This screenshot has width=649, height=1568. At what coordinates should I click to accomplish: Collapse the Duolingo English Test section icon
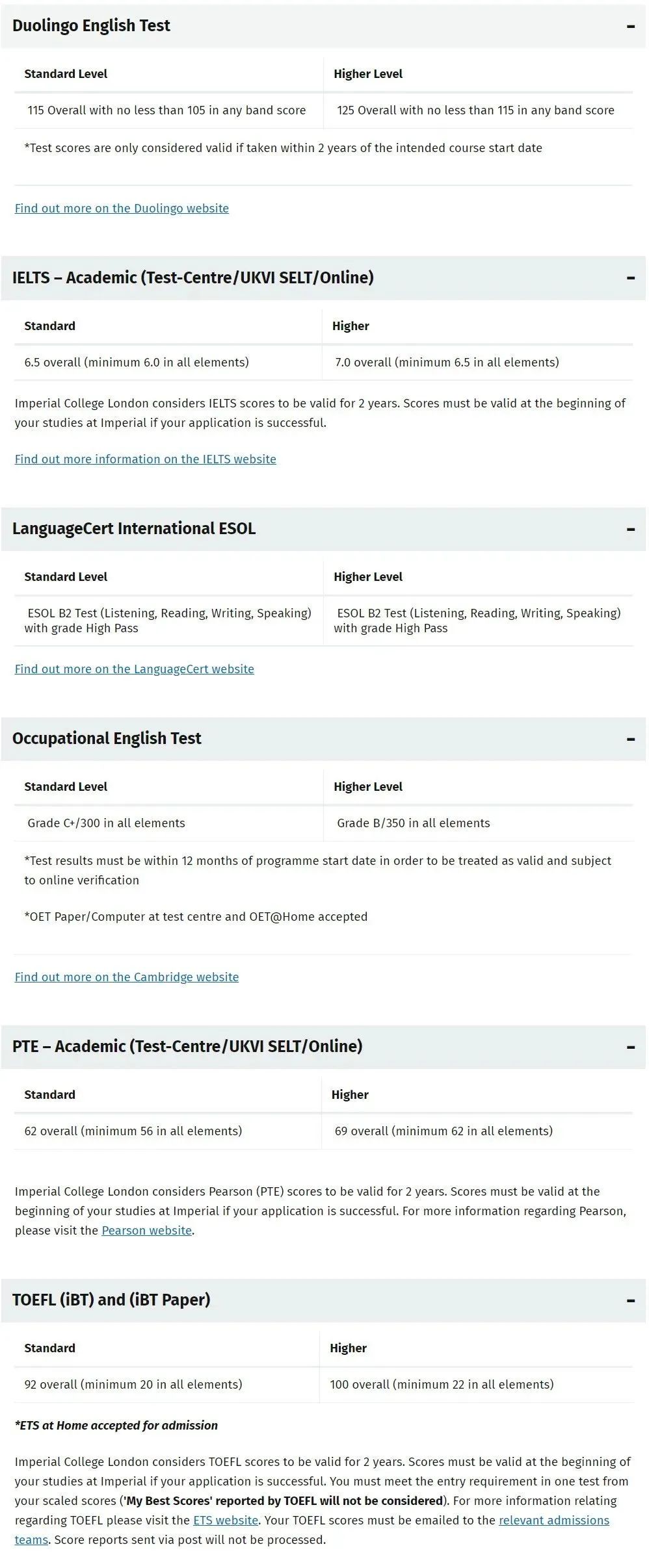coord(630,27)
